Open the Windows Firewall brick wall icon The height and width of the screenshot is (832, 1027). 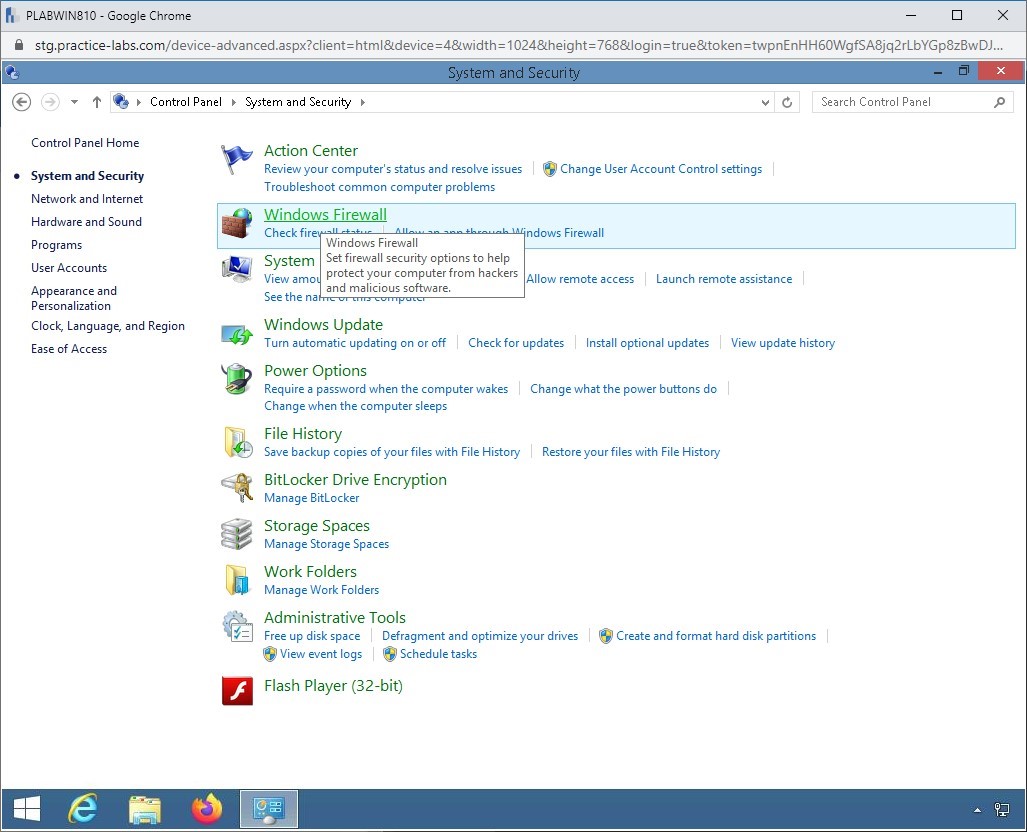coord(237,224)
